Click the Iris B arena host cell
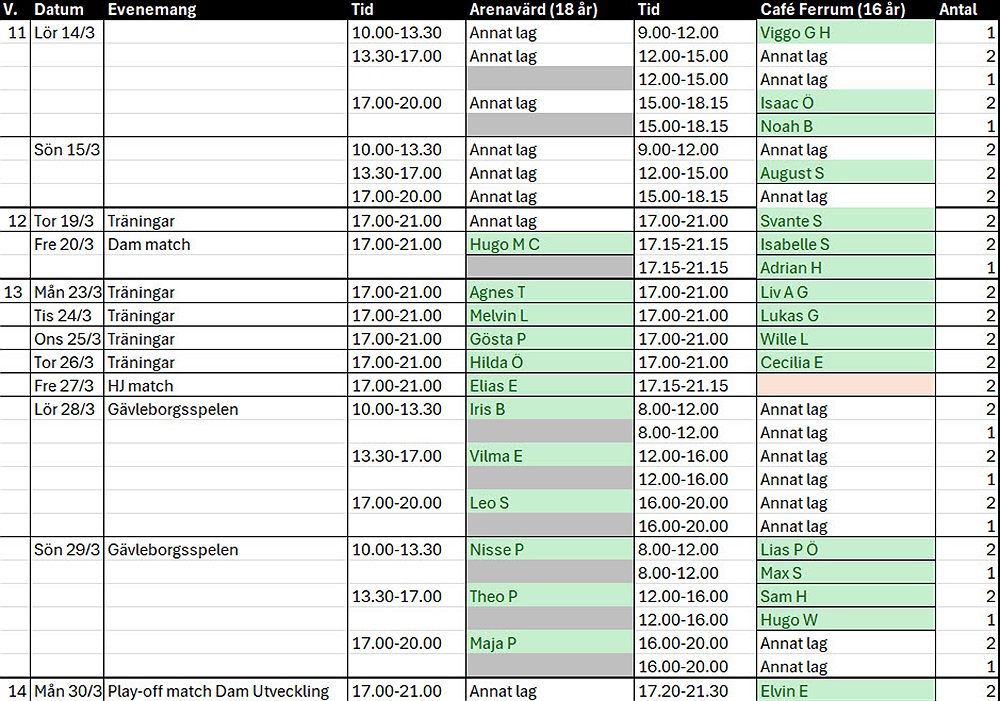Screen dimensions: 1000x701 [549, 409]
